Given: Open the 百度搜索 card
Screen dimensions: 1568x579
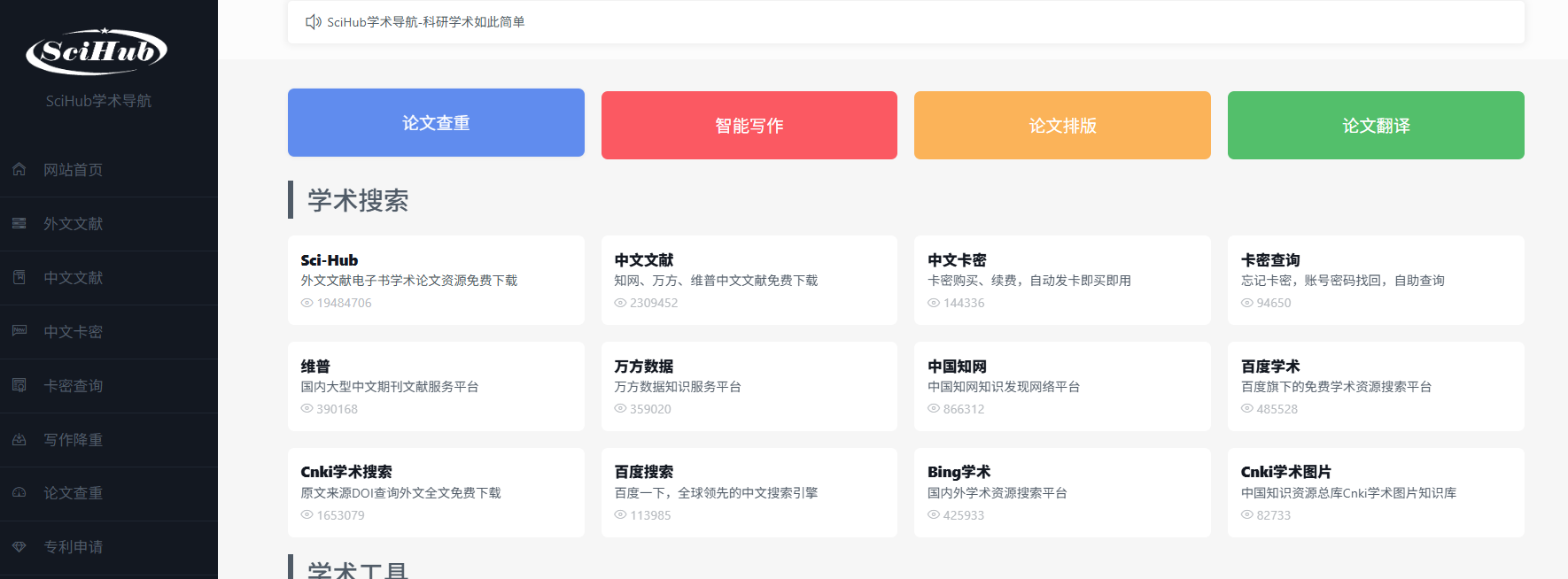Looking at the screenshot, I should tap(749, 492).
